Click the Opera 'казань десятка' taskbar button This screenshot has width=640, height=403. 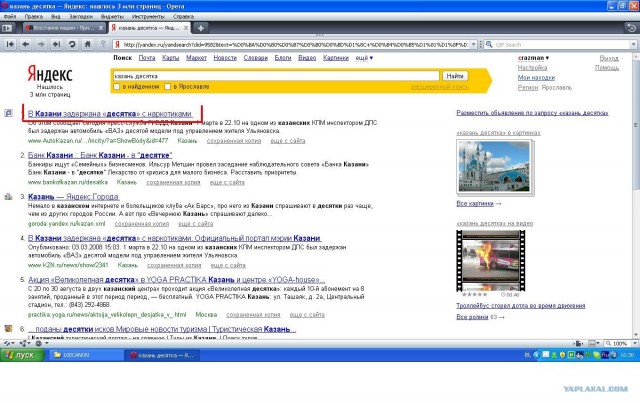point(163,355)
